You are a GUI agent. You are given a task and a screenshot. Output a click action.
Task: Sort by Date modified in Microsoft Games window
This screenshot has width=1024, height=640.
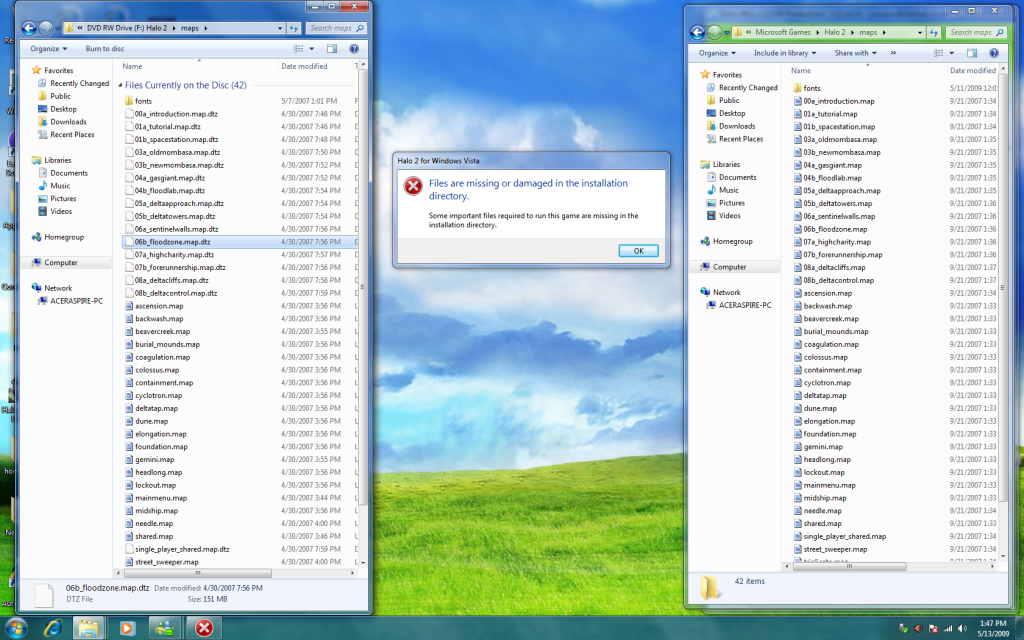pyautogui.click(x=973, y=71)
